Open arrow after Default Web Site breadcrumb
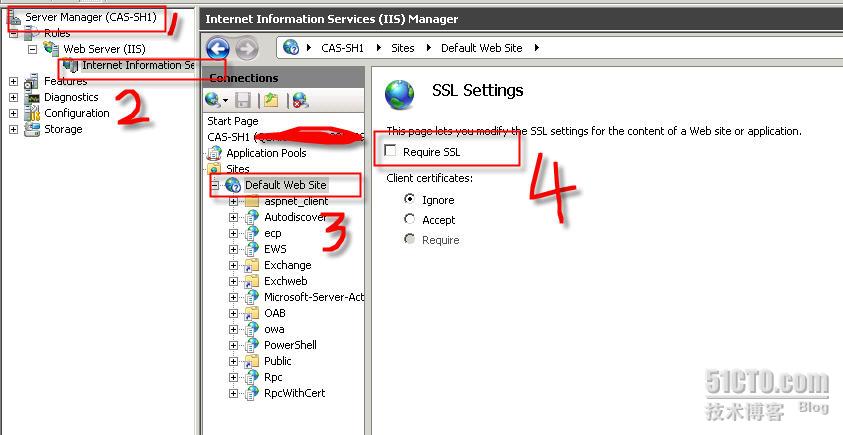Image resolution: width=843 pixels, height=435 pixels. (537, 48)
